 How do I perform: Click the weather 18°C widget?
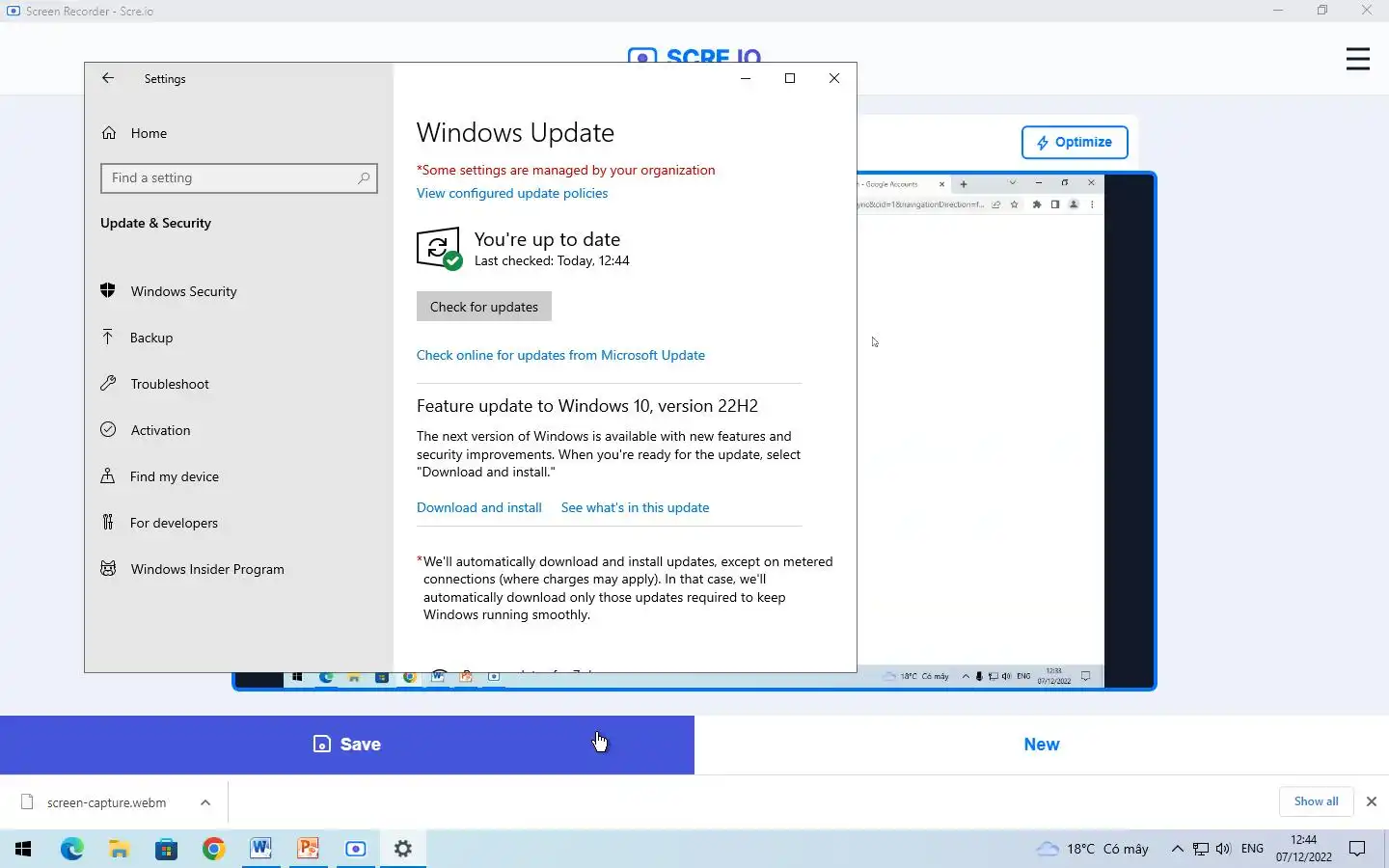tap(1092, 849)
